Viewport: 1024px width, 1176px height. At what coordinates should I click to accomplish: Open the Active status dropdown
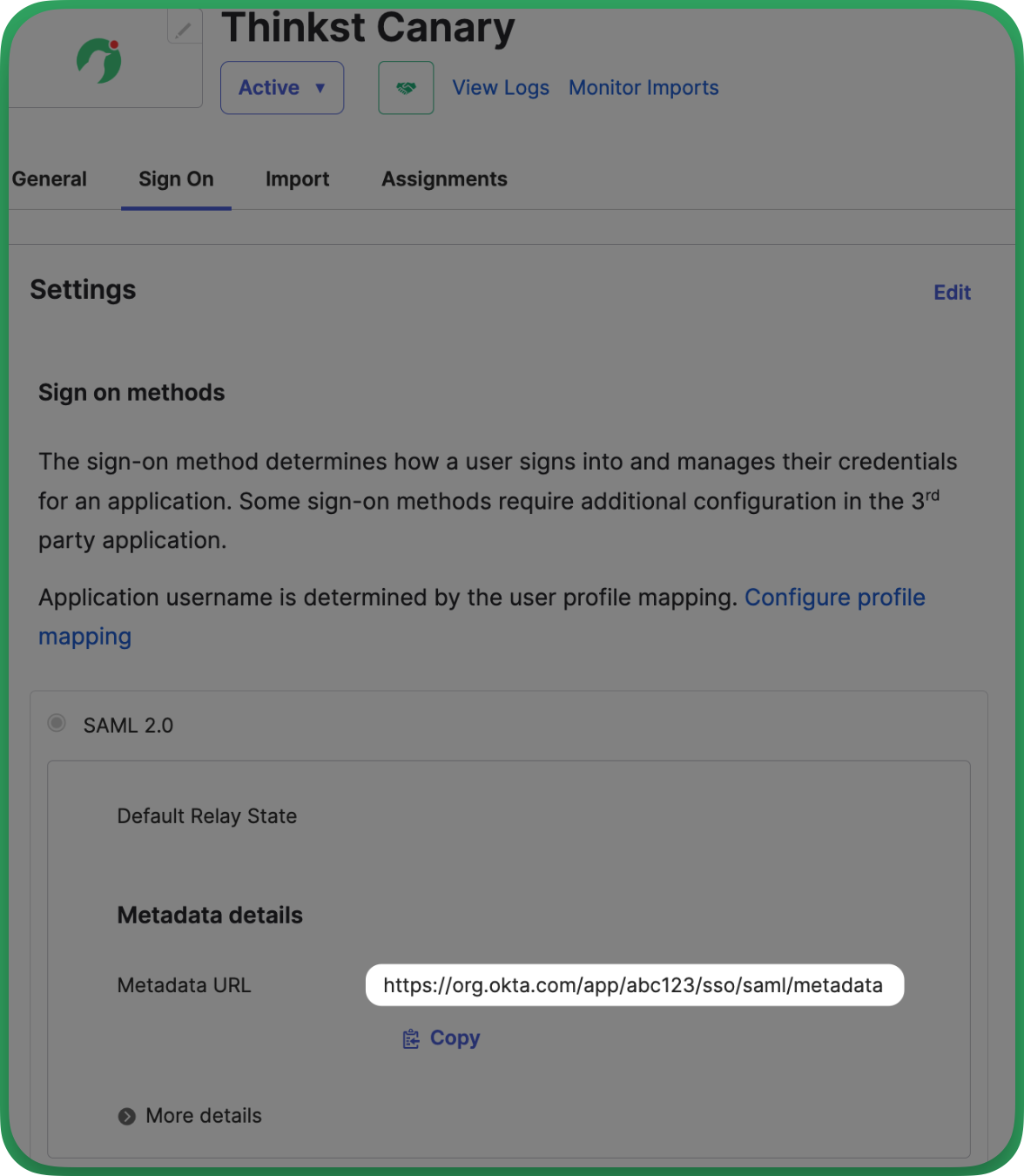[282, 88]
